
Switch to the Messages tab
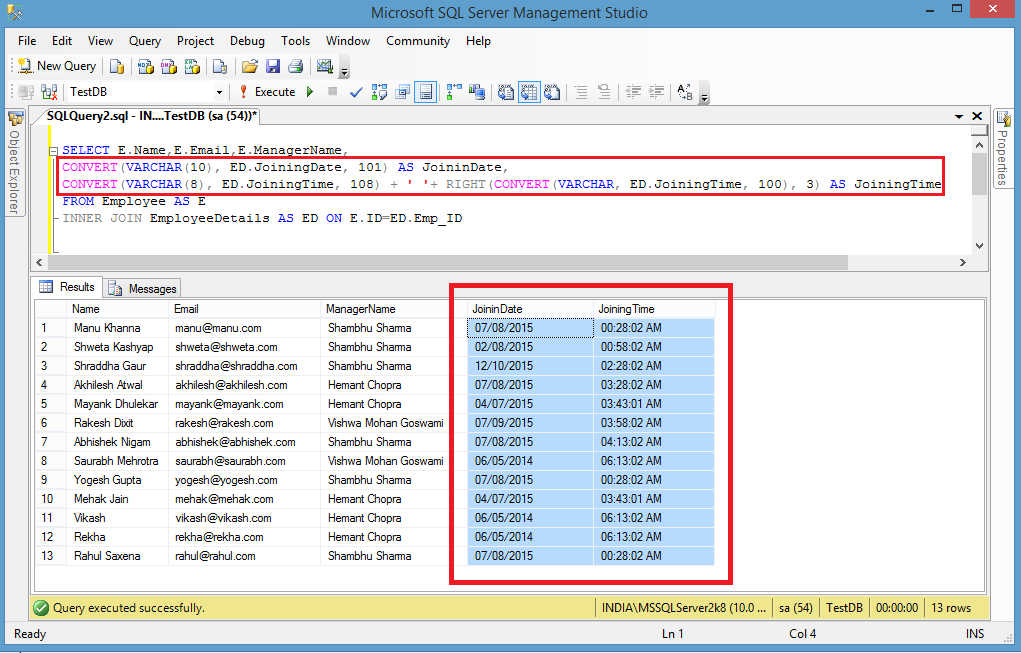[x=143, y=288]
